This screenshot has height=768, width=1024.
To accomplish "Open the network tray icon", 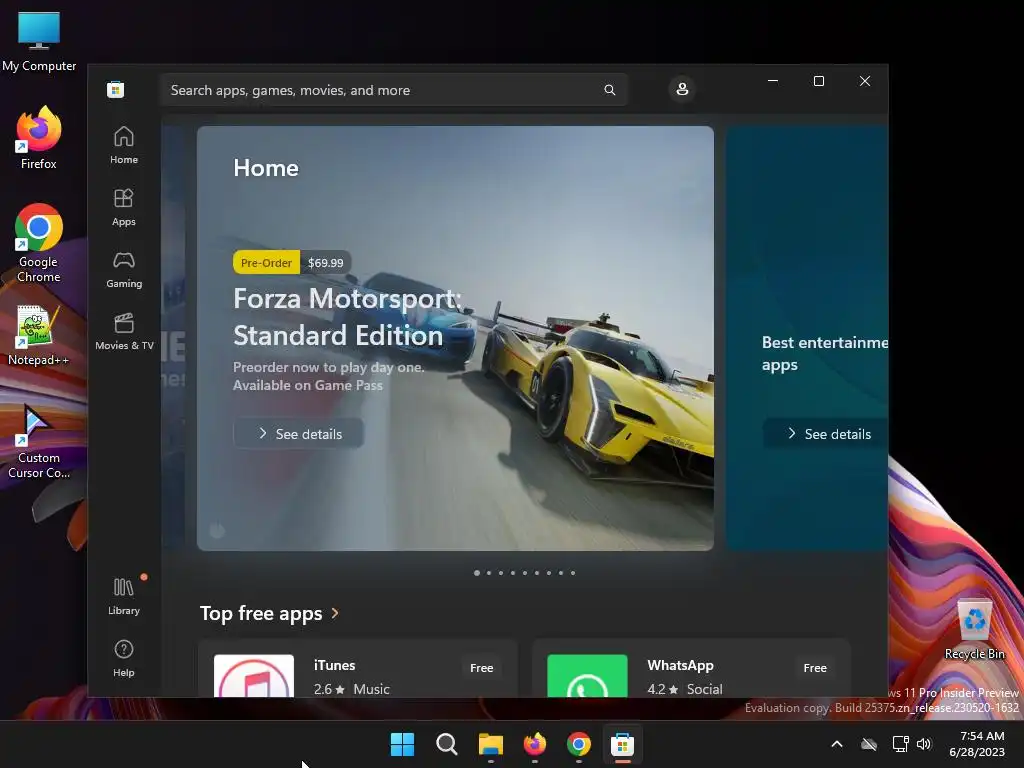I will [901, 744].
